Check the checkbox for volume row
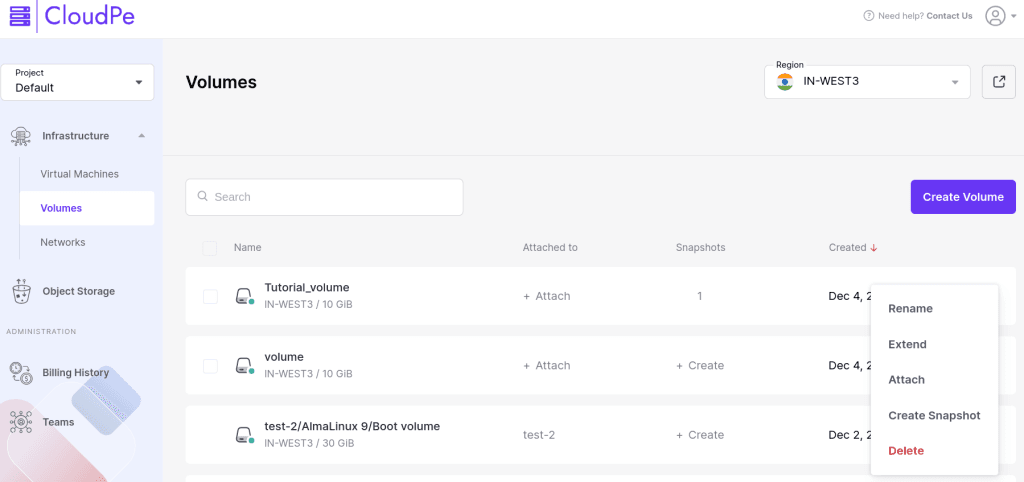Viewport: 1024px width, 482px height. click(x=210, y=366)
